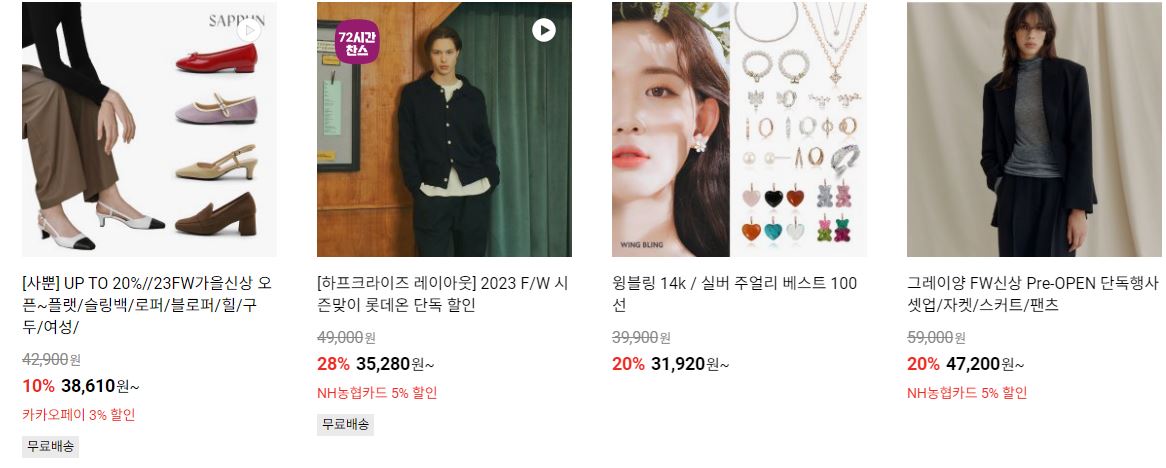Open the 윙블링 14k 실버 주얼리 title
The height and width of the screenshot is (468, 1166).
coord(735,294)
